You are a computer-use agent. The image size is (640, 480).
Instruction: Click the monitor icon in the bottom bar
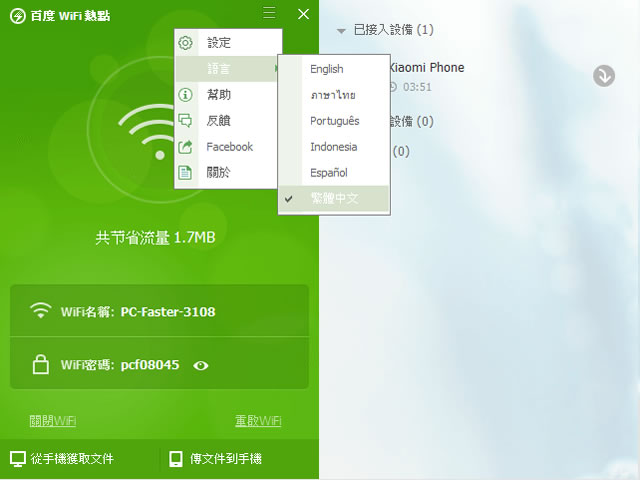18,459
